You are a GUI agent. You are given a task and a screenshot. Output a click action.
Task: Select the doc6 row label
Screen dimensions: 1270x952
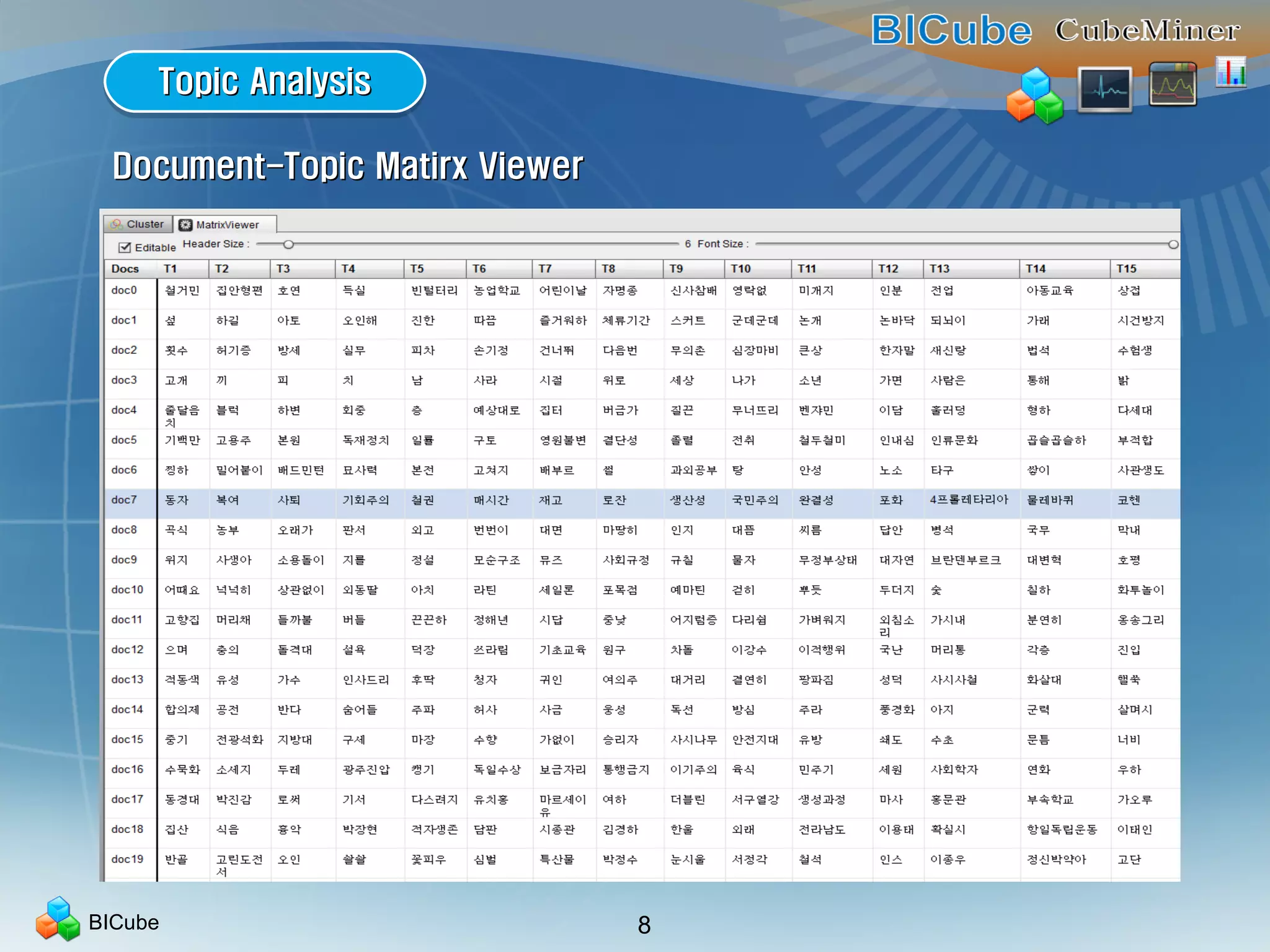124,470
